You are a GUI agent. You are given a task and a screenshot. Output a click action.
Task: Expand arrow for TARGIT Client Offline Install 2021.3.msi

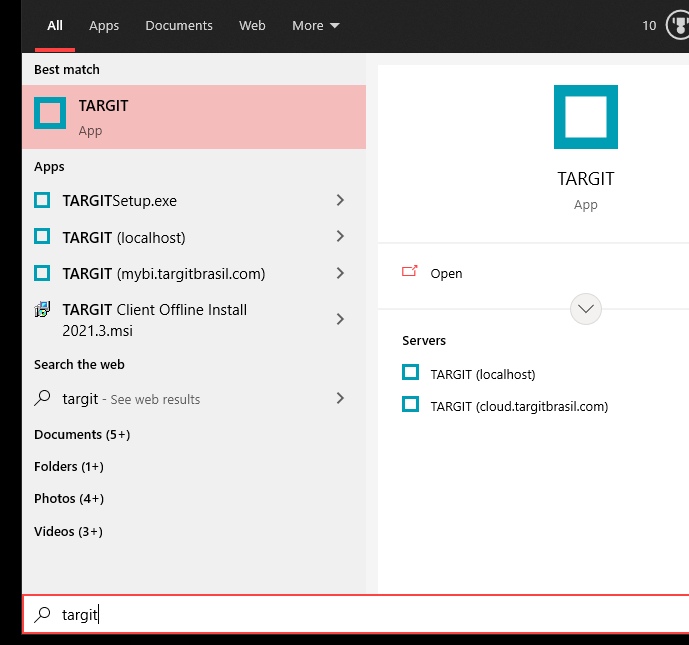point(340,319)
